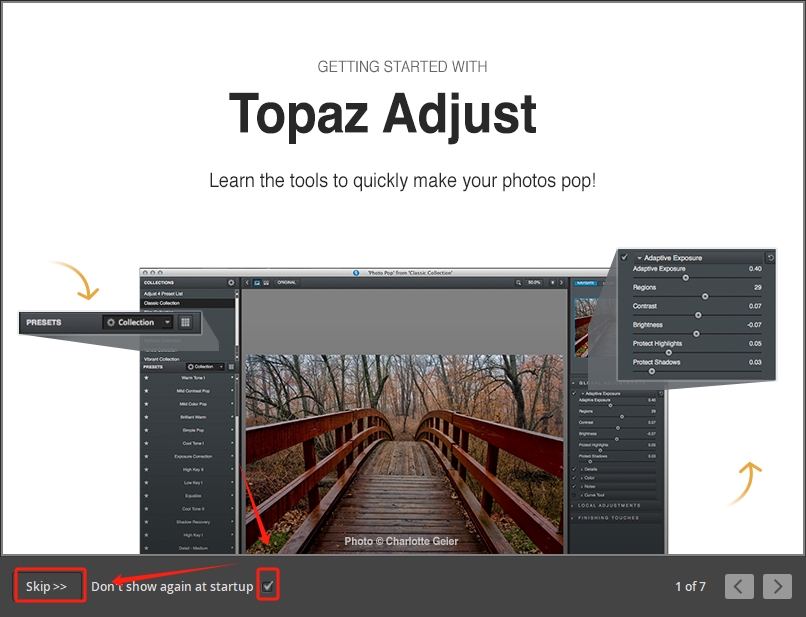The image size is (806, 617).
Task: Collapse the Adaptive Exposure triangle in the callout
Action: pos(639,258)
